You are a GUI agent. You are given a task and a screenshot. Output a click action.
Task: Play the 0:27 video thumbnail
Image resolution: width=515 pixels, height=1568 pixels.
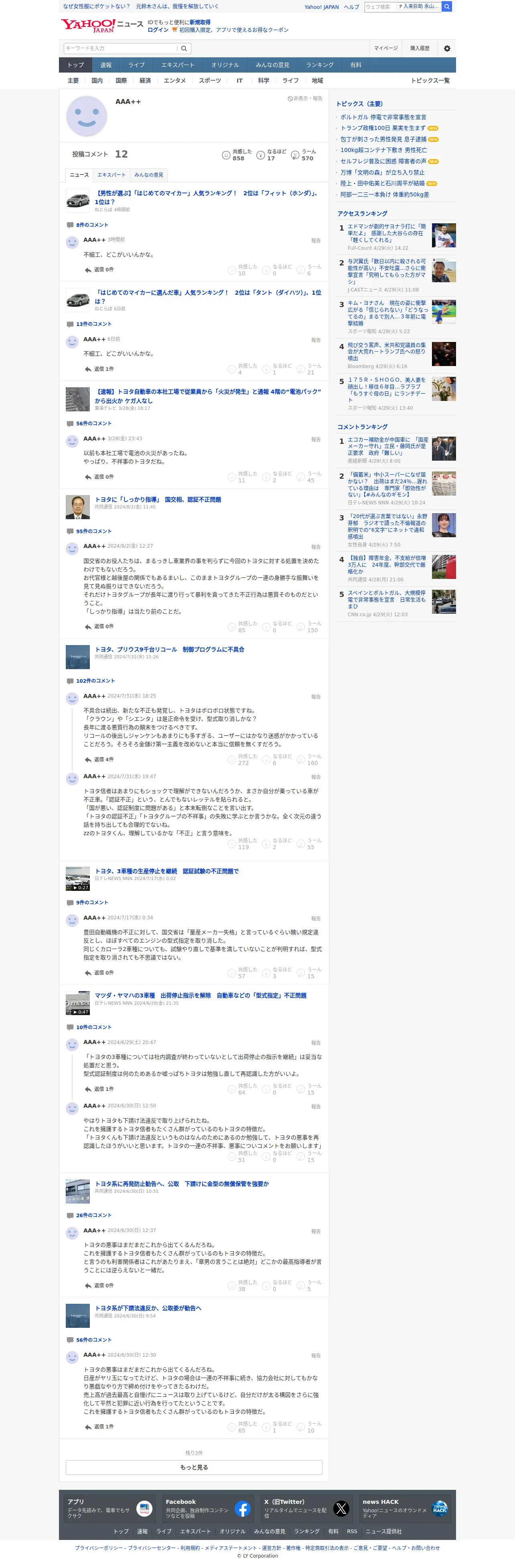point(77,878)
